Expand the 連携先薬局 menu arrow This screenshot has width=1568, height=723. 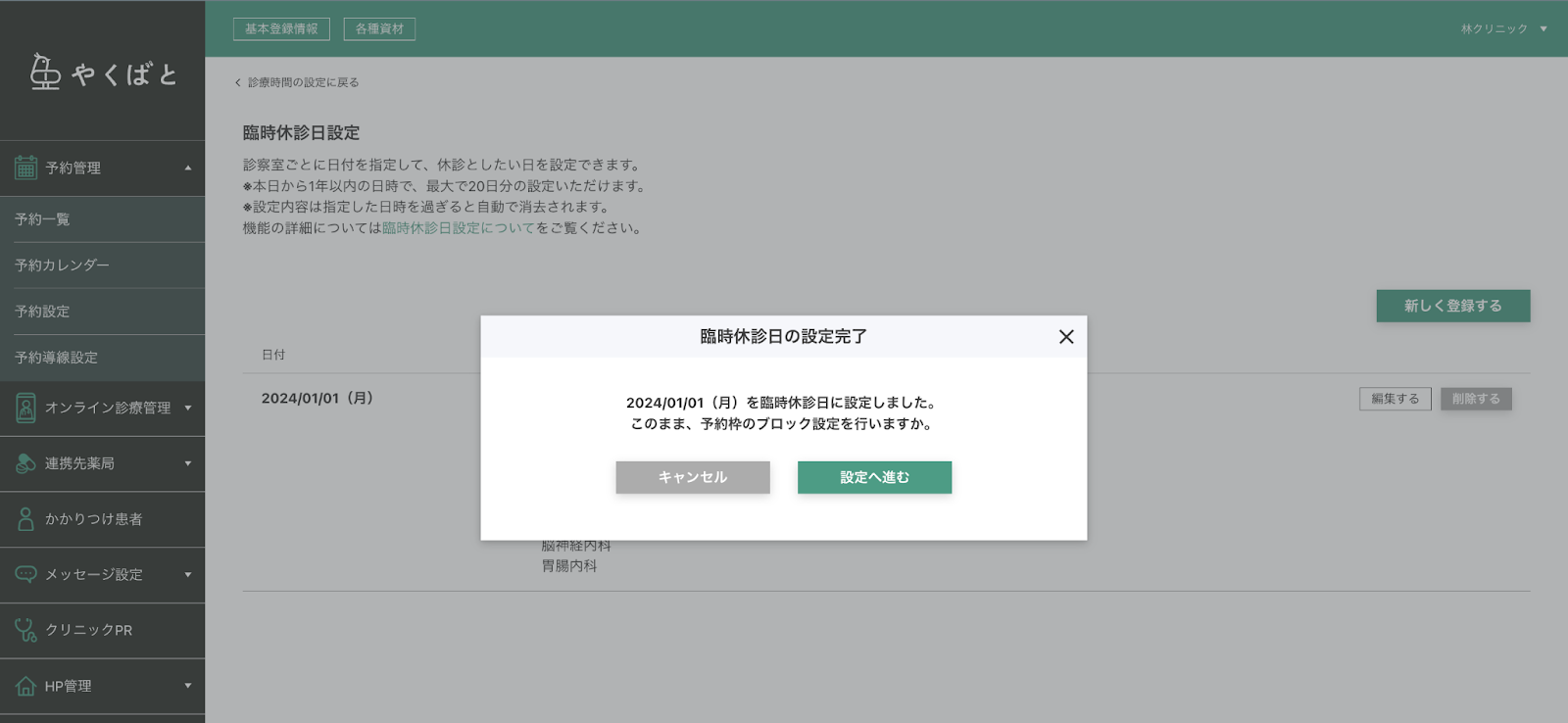[188, 463]
